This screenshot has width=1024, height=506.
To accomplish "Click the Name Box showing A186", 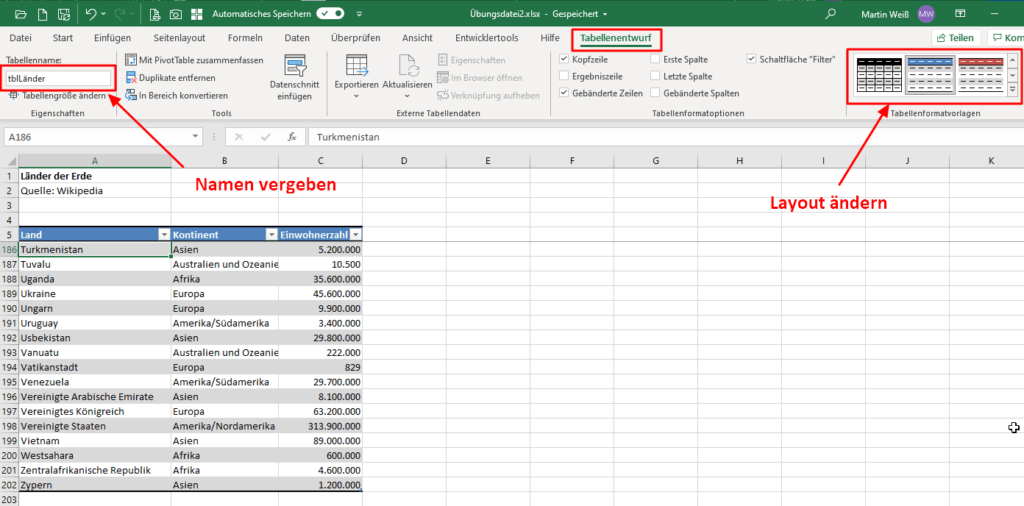I will [97, 137].
